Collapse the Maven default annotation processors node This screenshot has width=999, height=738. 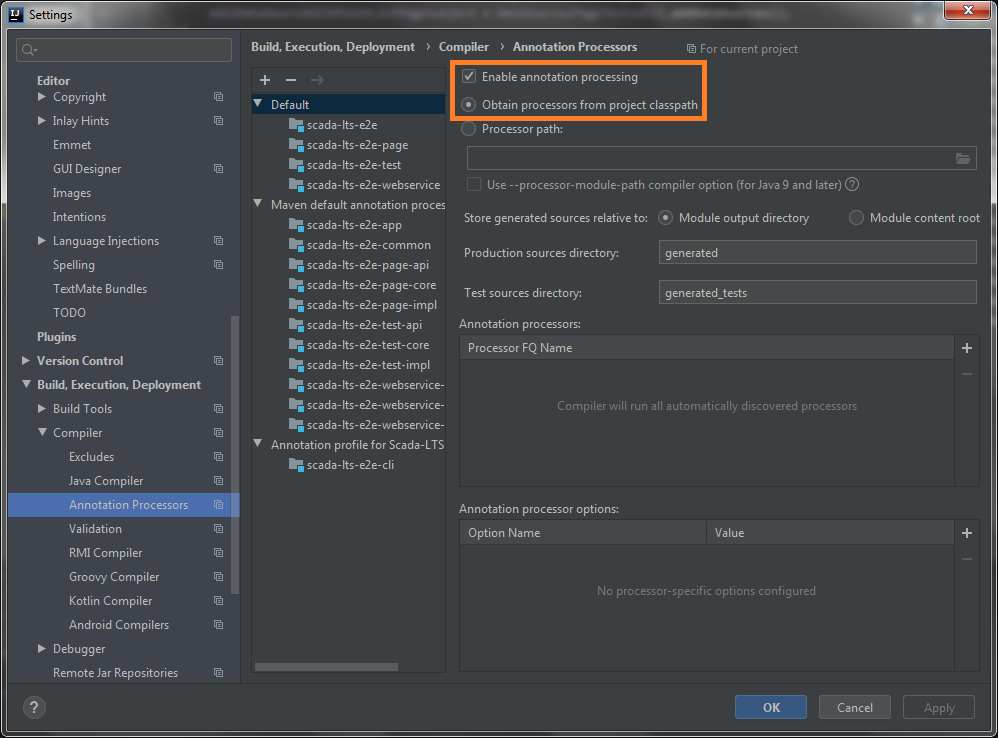click(257, 204)
